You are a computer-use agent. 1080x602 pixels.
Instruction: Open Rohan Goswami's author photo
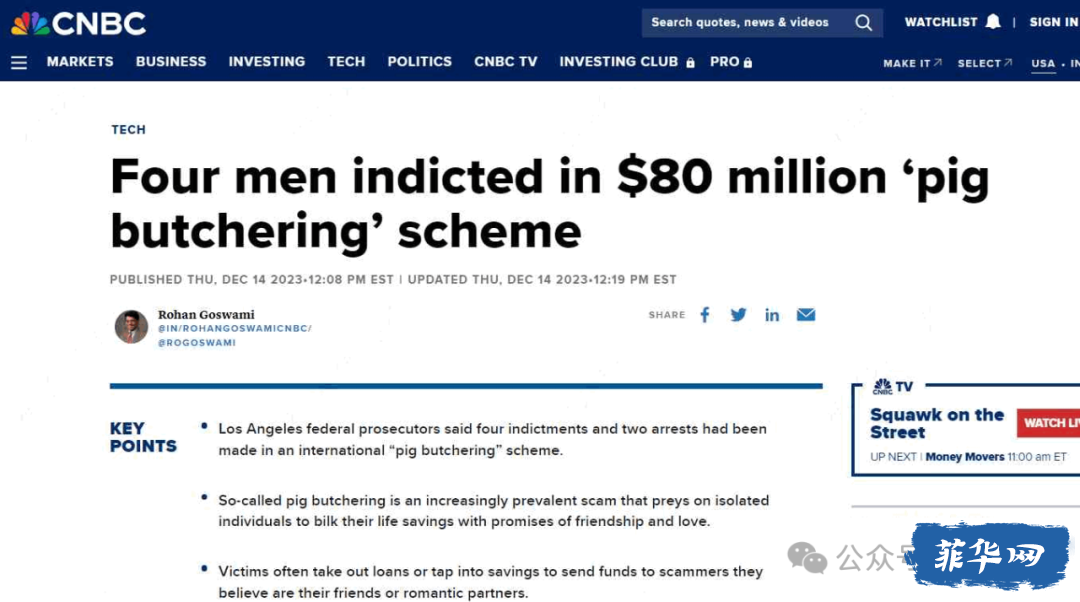point(131,326)
